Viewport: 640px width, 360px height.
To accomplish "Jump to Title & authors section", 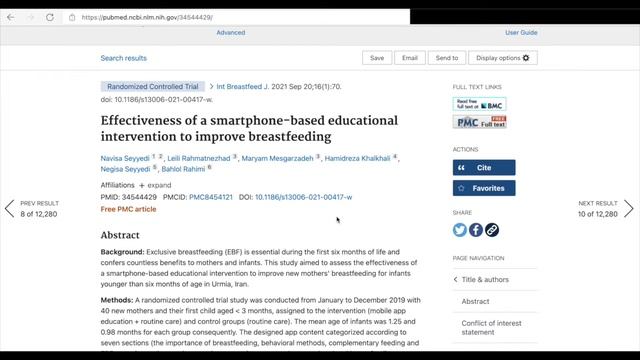I will (x=485, y=280).
